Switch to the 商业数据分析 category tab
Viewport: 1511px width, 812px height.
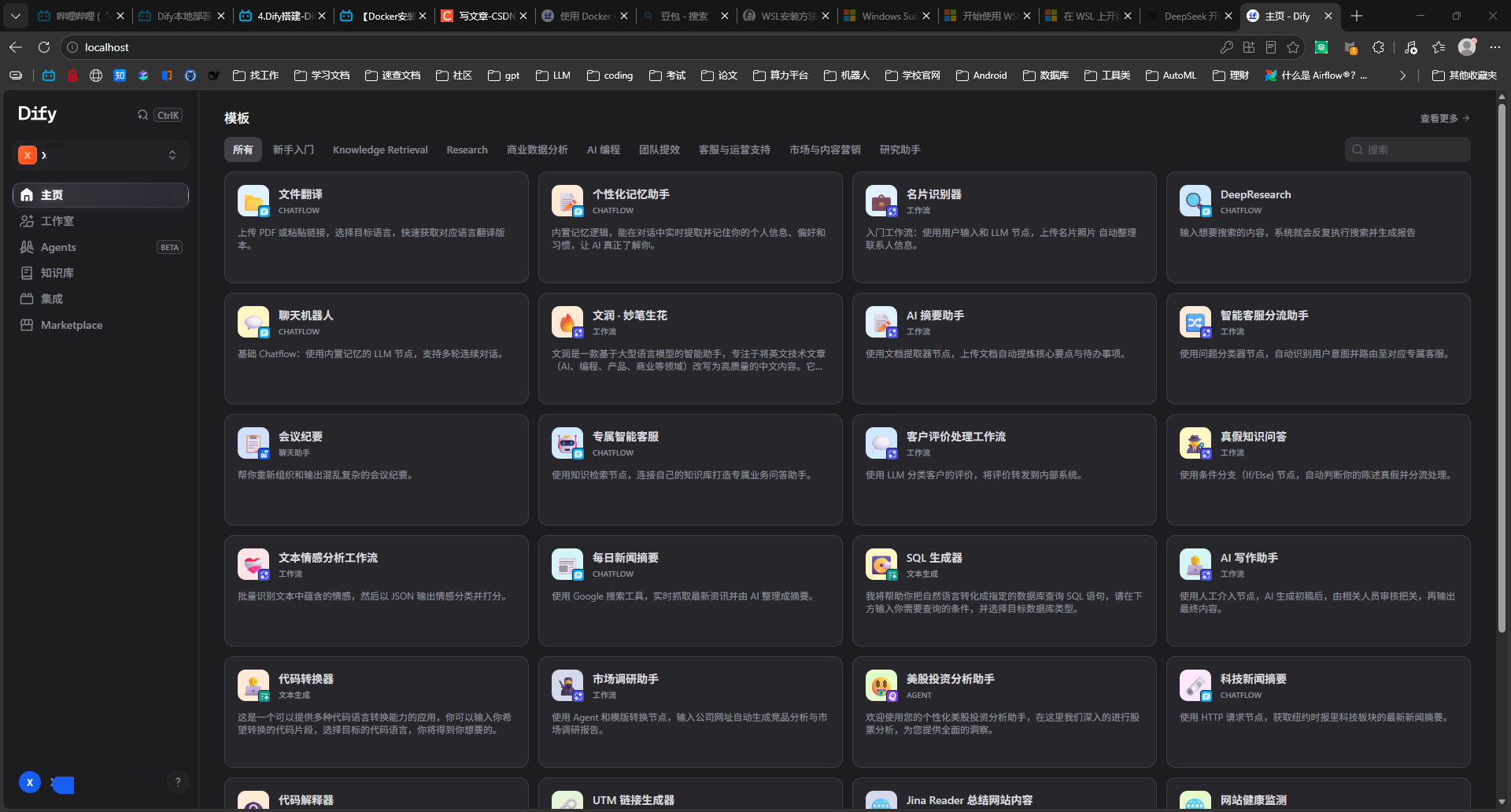click(x=538, y=149)
